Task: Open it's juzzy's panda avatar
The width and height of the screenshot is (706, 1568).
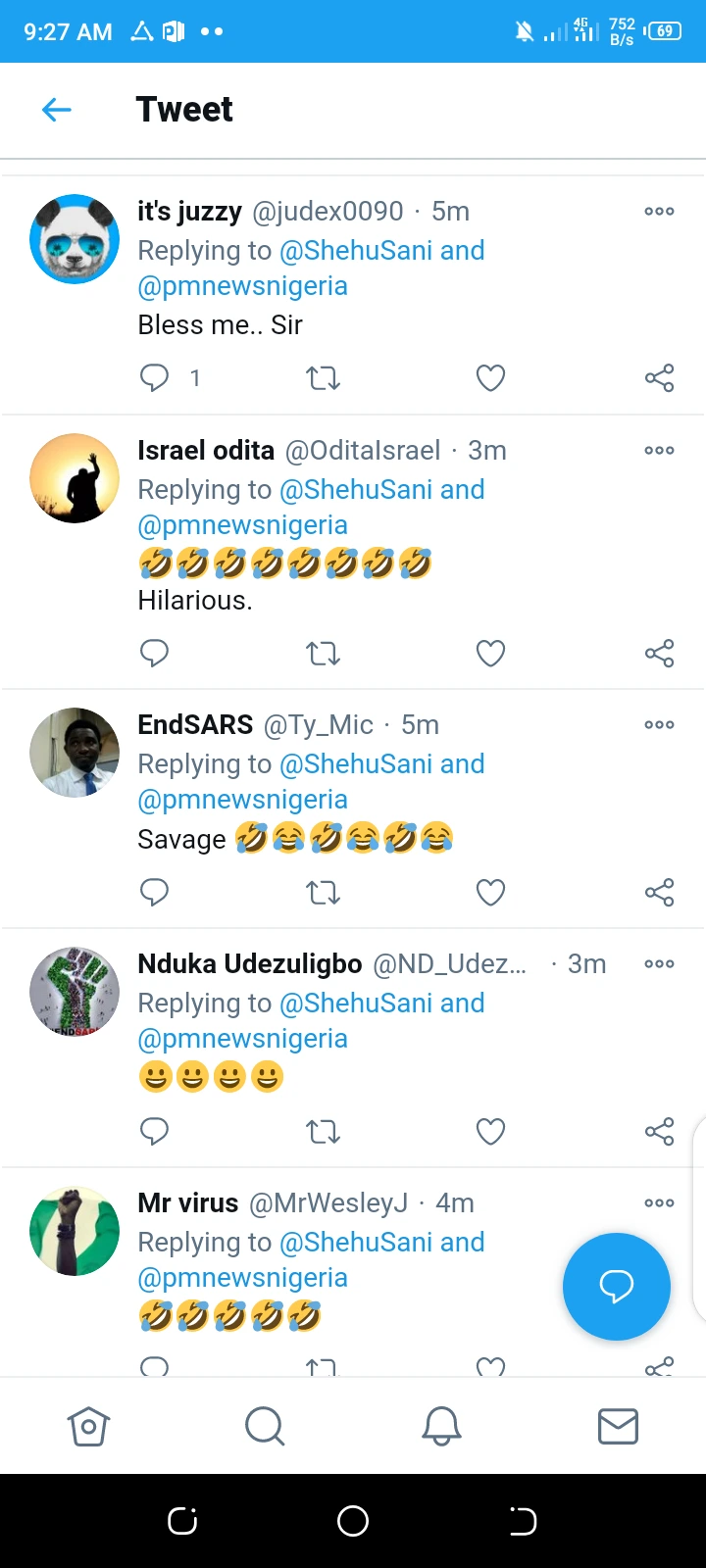Action: click(75, 239)
